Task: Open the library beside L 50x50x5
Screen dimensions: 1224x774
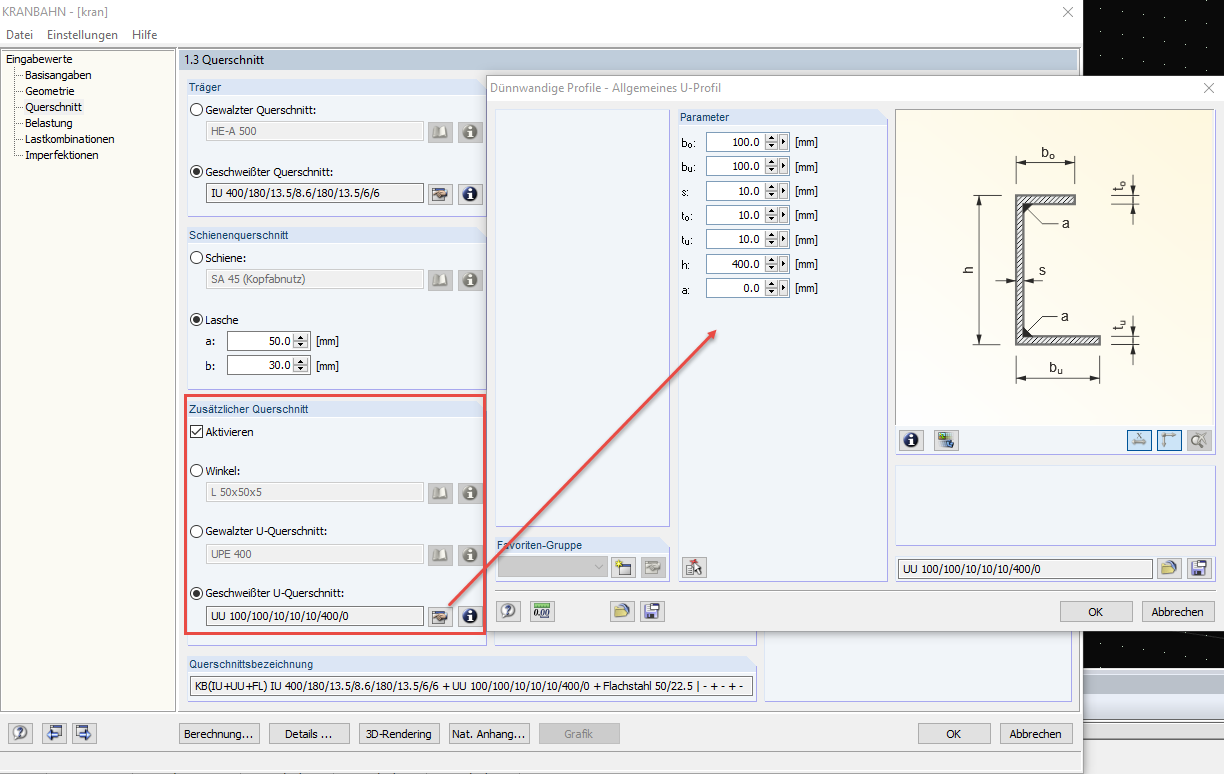Action: click(x=440, y=493)
